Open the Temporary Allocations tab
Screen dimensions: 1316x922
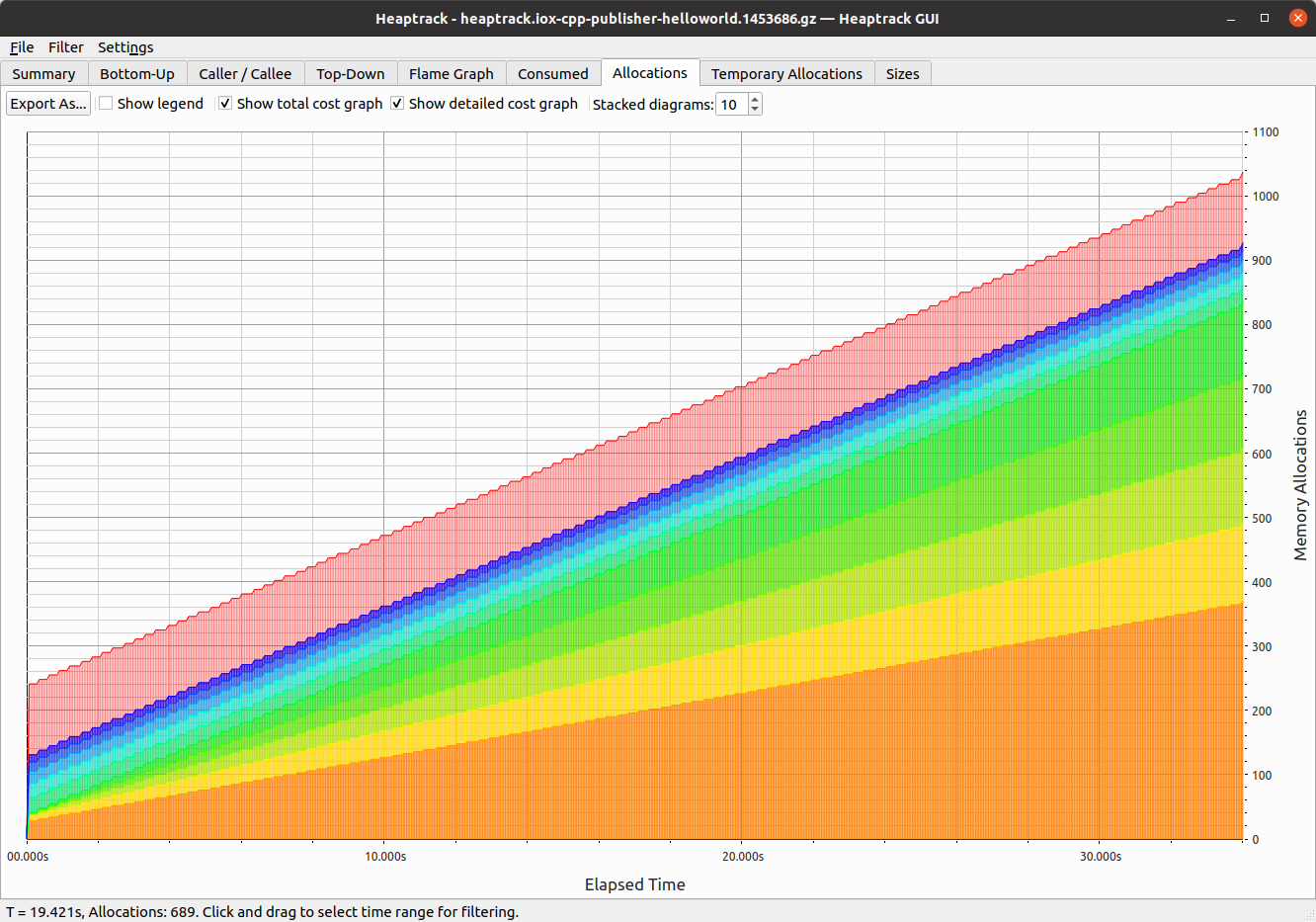pos(786,73)
